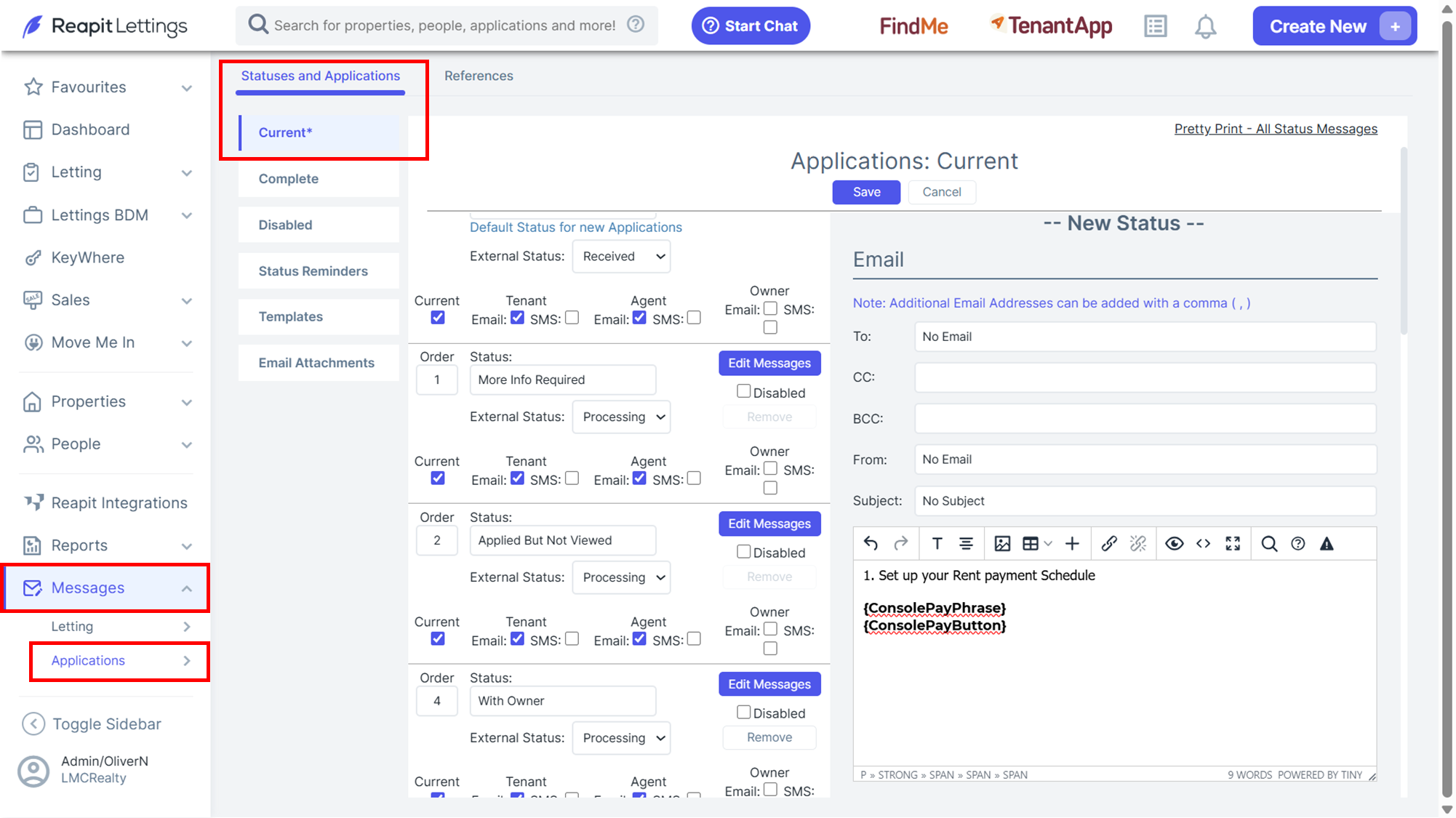Toggle the Disabled checkbox for More Info Required

(743, 391)
